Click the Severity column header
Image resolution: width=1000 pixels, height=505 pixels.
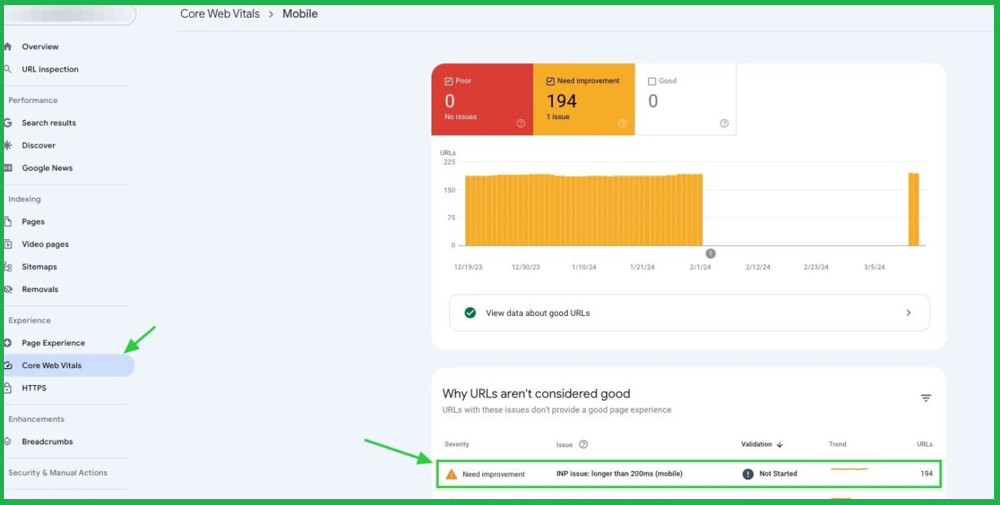click(457, 444)
